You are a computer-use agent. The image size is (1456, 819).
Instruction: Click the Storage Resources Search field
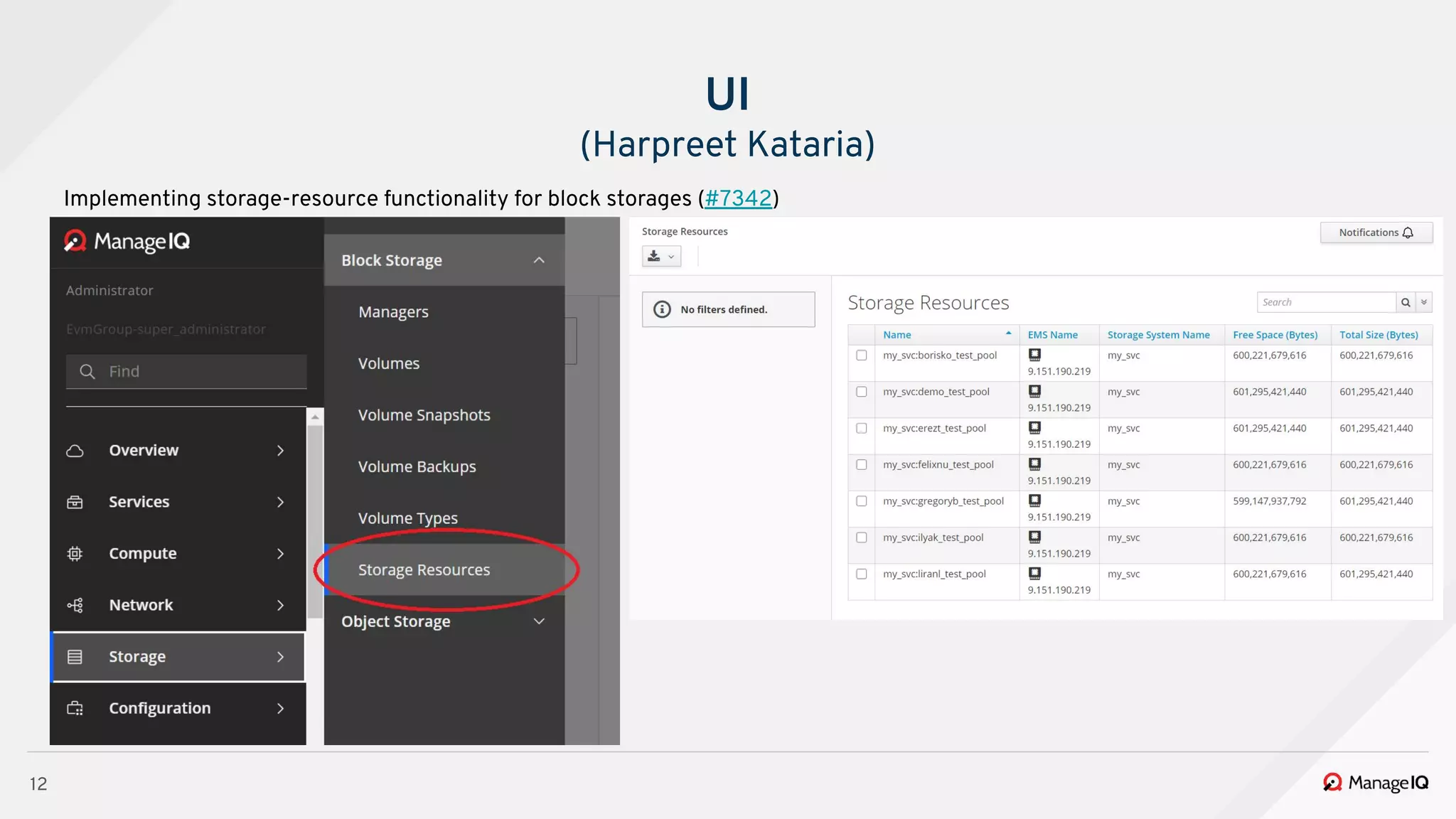pyautogui.click(x=1326, y=302)
